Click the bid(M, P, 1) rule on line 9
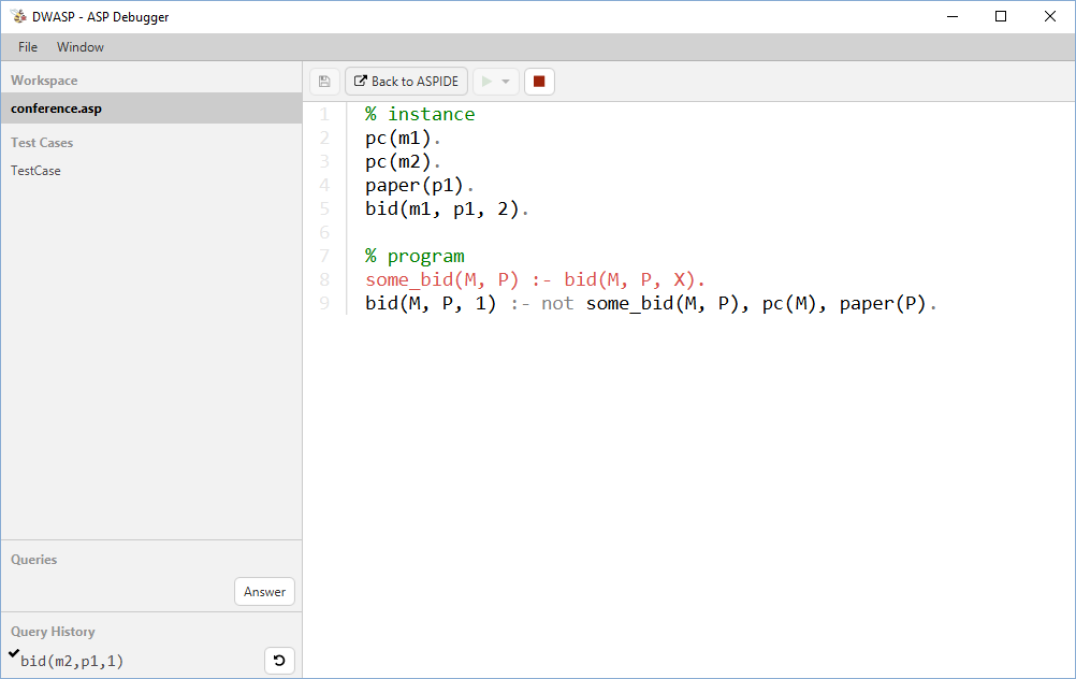The image size is (1076, 679). coord(651,303)
